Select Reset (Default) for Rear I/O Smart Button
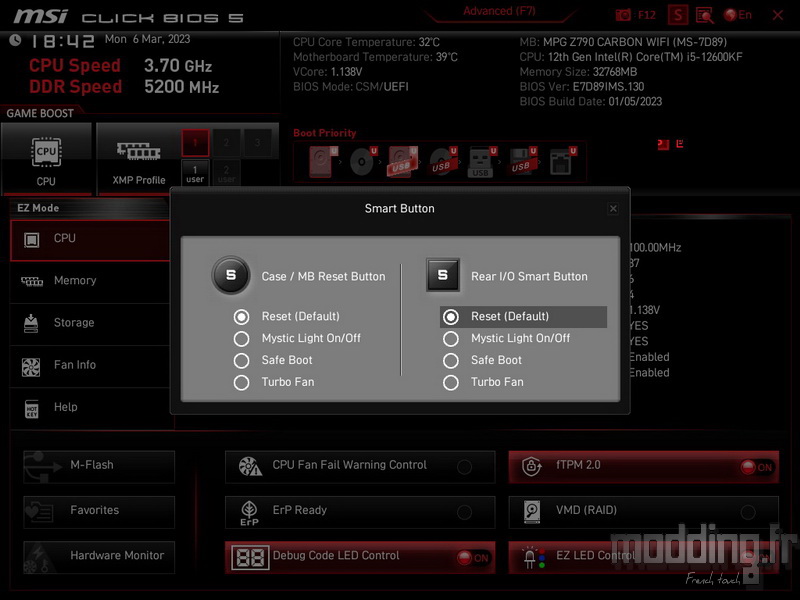This screenshot has height=600, width=800. 451,317
